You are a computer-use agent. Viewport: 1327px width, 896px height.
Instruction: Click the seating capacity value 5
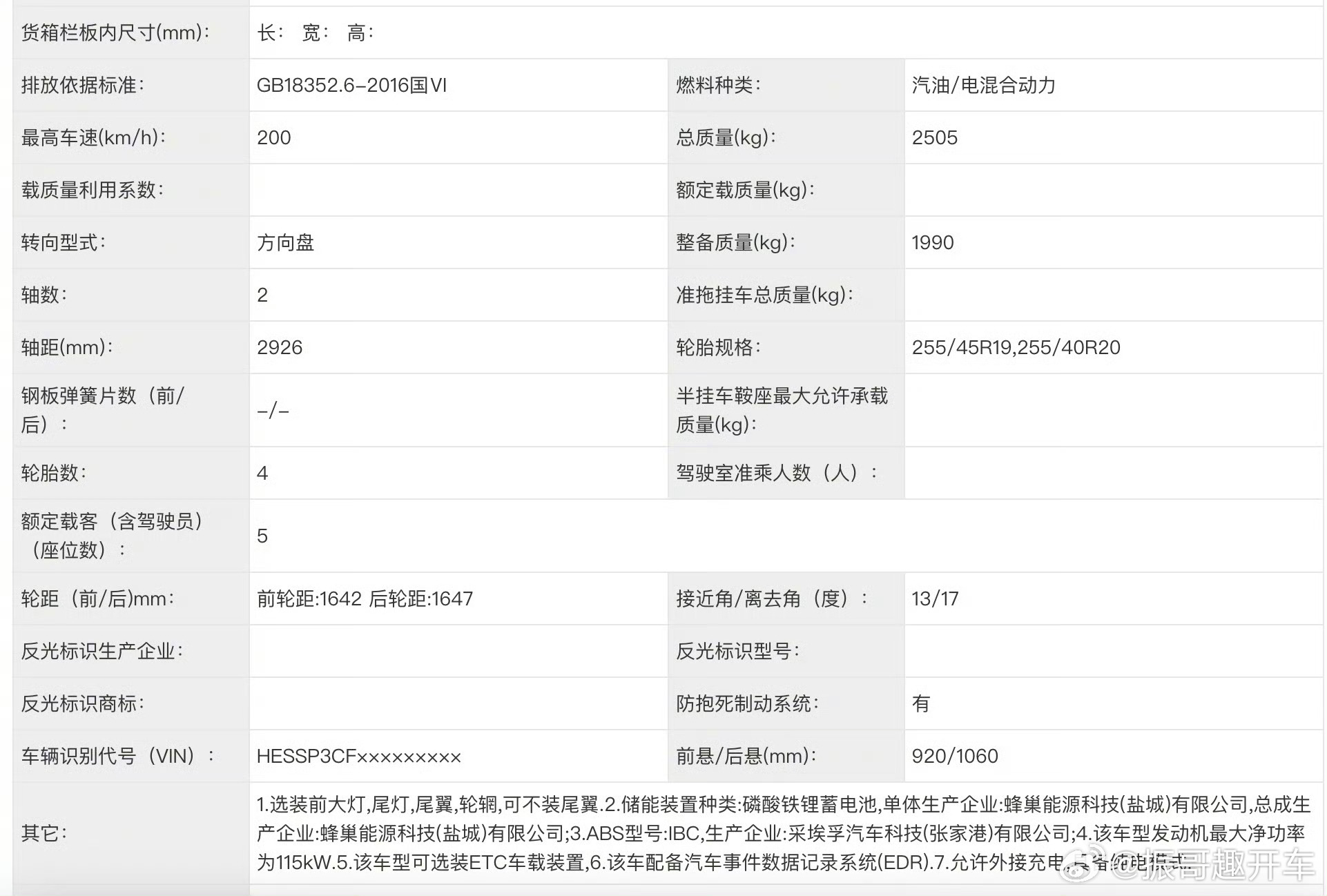click(x=262, y=536)
